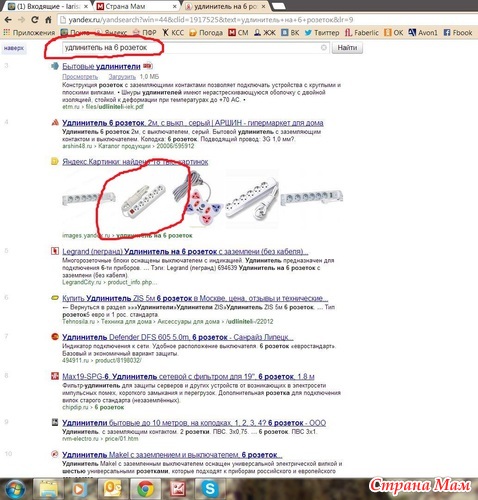Clear the search field with the X icon
Image resolution: width=478 pixels, height=500 pixels.
pos(323,48)
